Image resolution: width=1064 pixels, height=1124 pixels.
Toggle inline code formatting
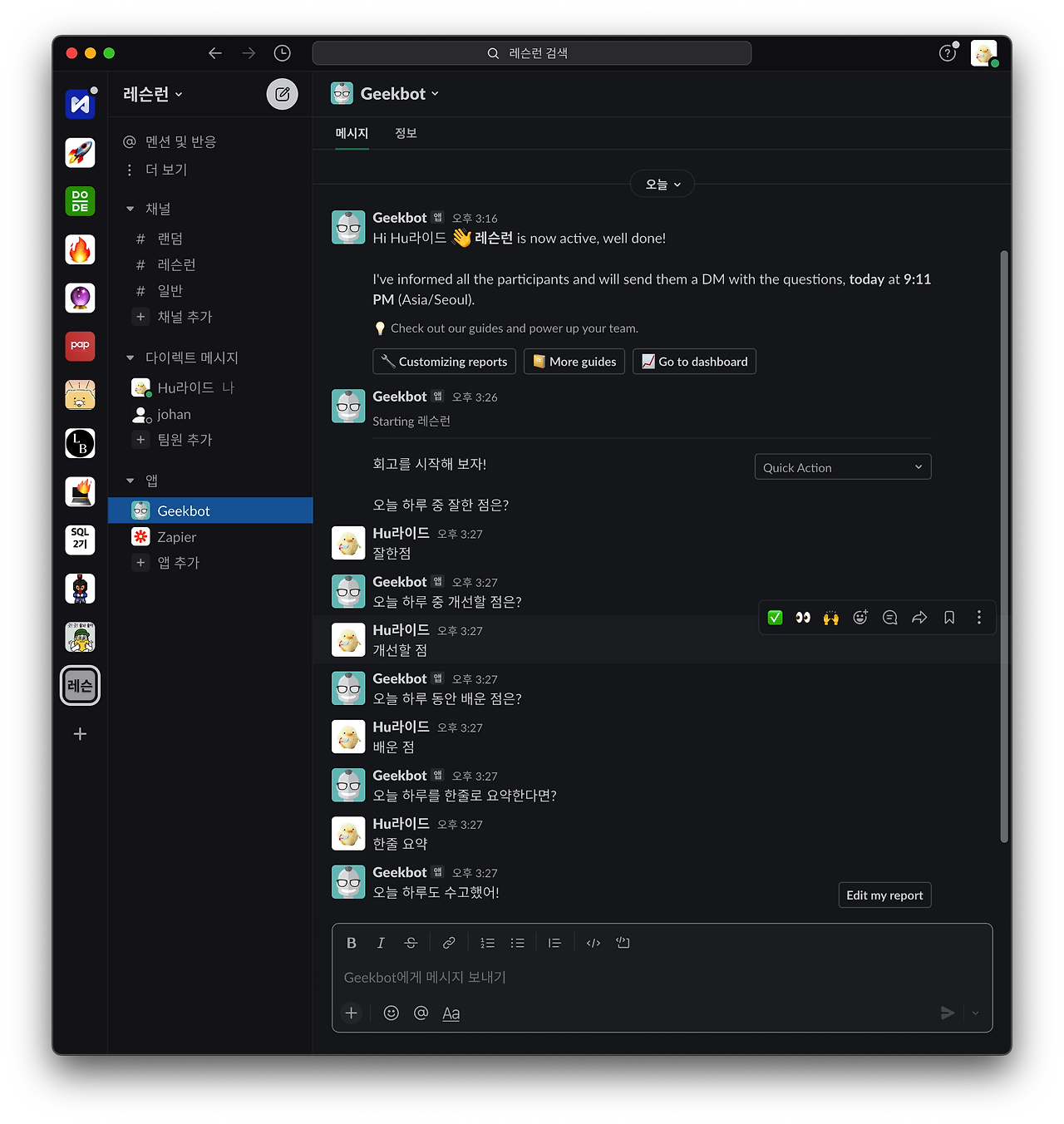coord(594,943)
